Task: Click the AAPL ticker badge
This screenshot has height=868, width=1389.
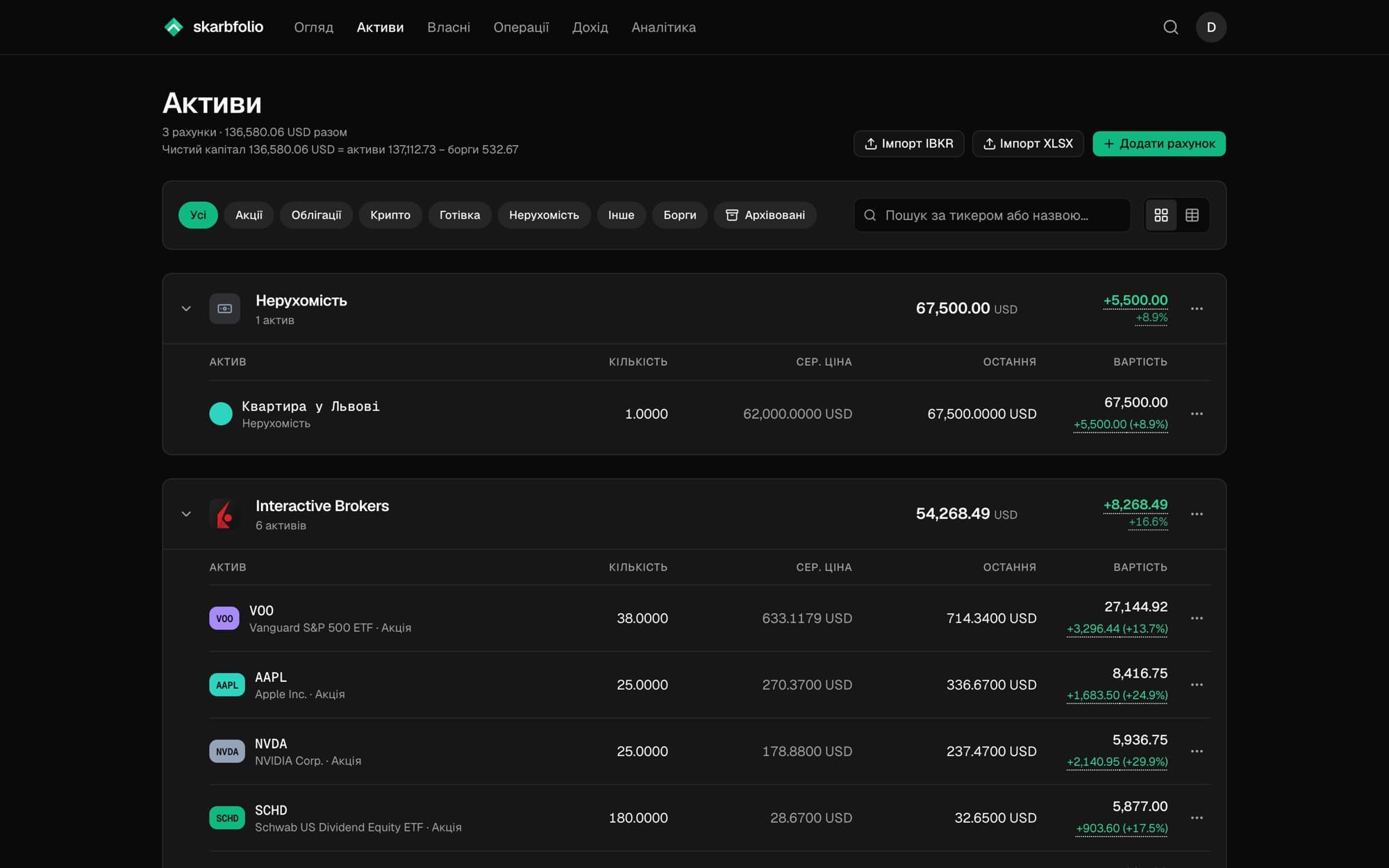Action: pos(227,685)
